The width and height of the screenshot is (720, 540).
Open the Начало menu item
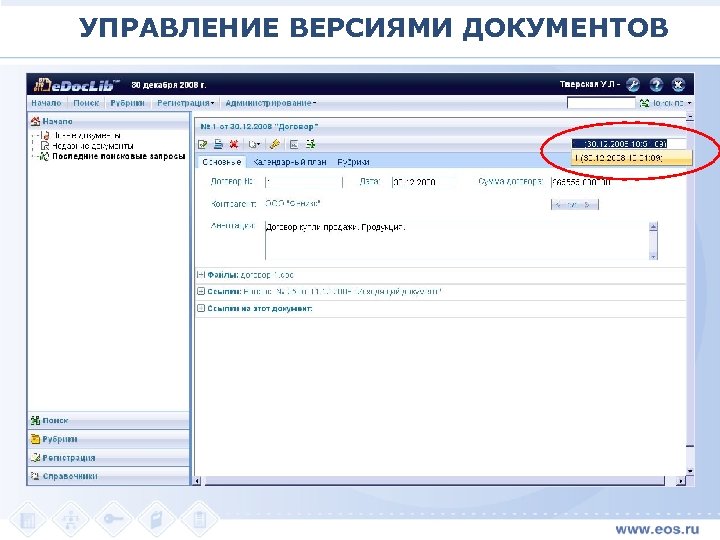coord(46,103)
